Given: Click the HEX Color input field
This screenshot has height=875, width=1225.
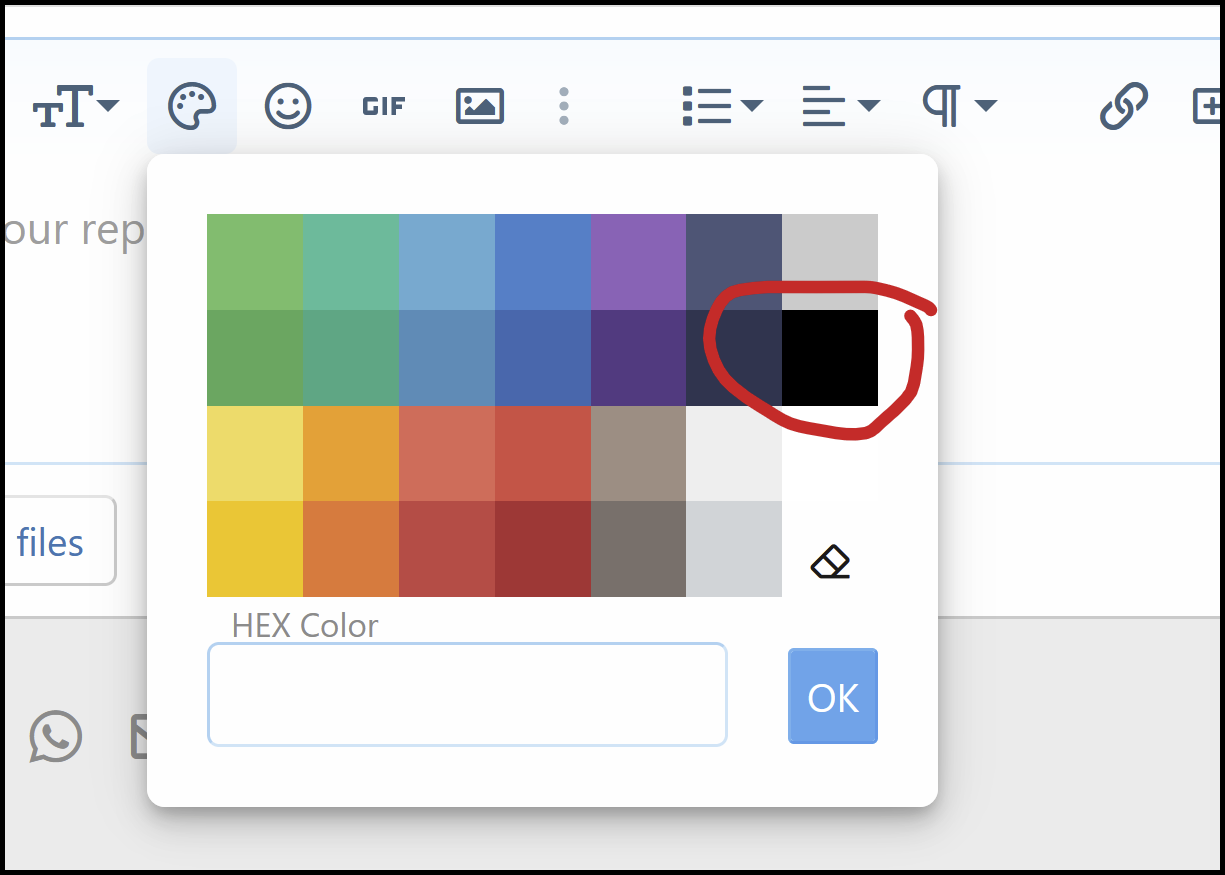Looking at the screenshot, I should tap(467, 695).
